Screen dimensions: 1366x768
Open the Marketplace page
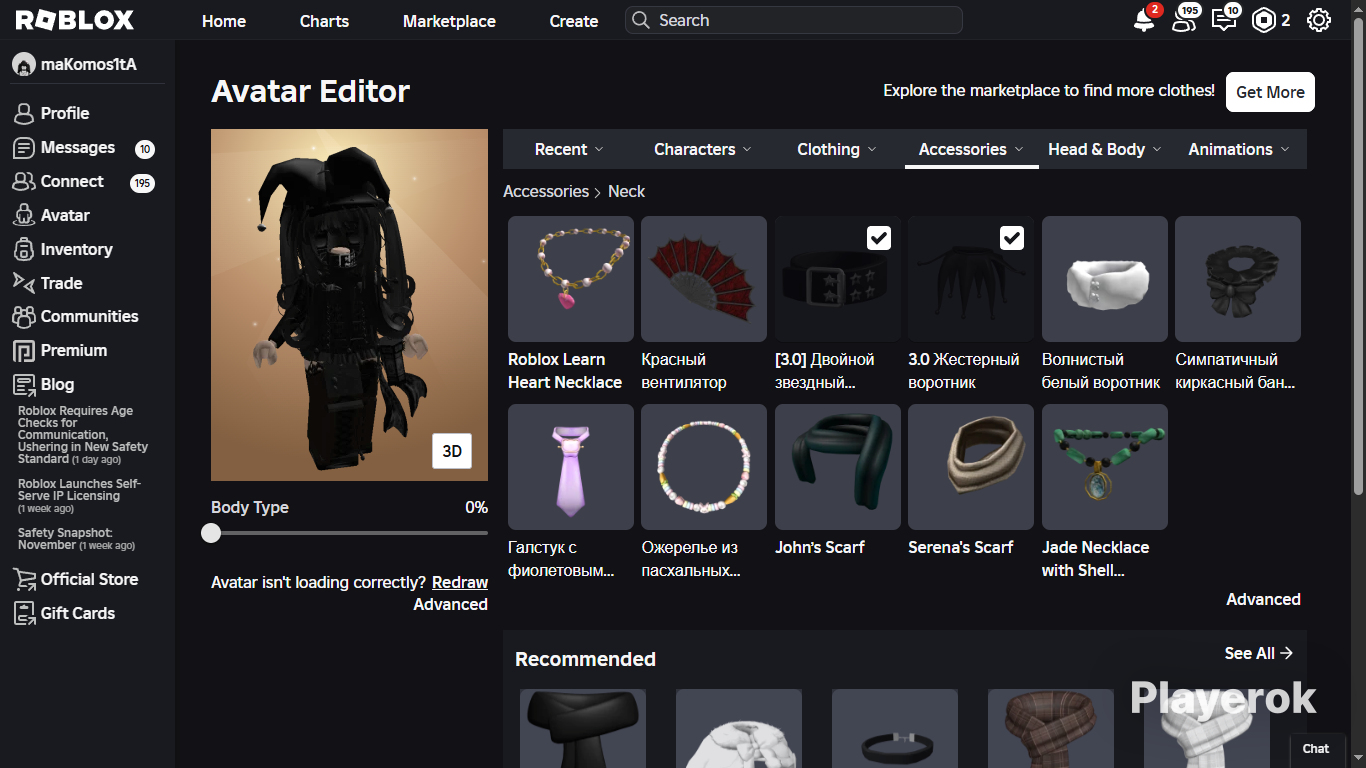(449, 21)
